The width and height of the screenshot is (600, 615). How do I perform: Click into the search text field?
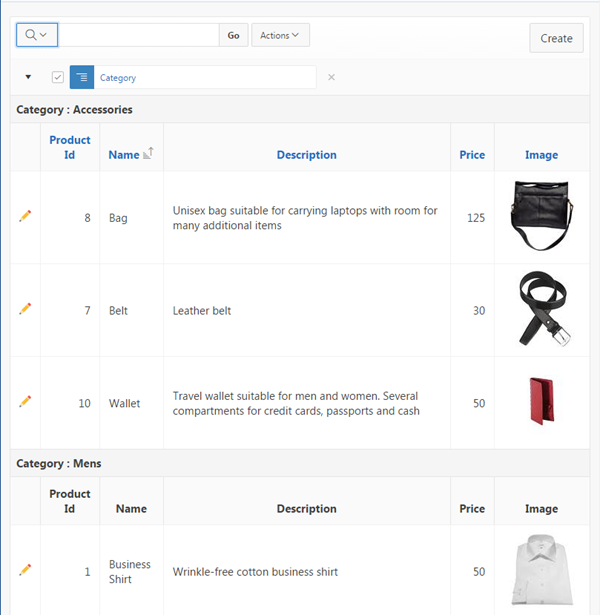139,35
